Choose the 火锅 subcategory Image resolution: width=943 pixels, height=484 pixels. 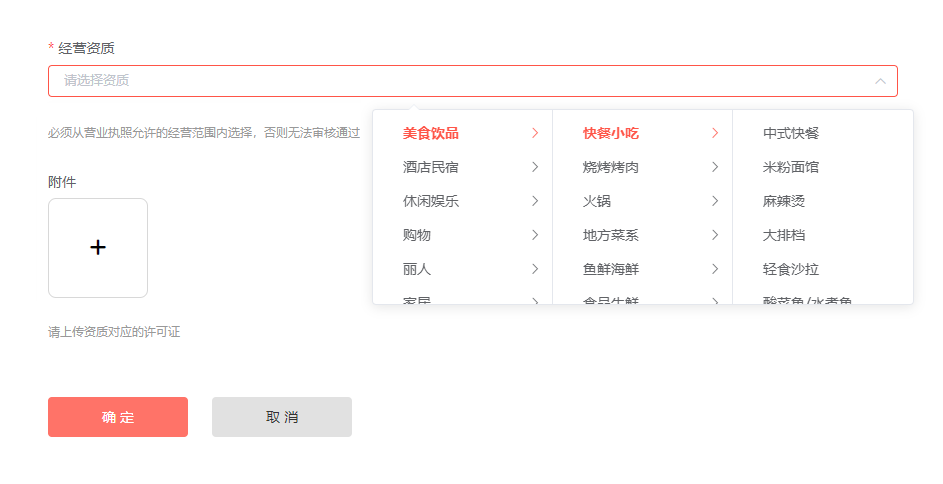597,201
